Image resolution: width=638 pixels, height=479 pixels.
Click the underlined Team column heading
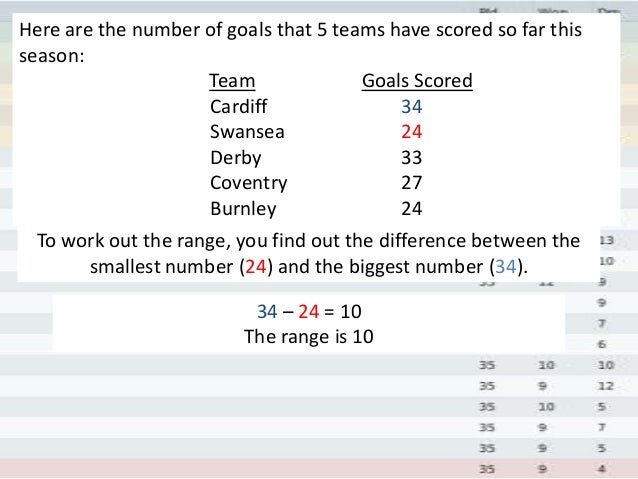tap(232, 81)
